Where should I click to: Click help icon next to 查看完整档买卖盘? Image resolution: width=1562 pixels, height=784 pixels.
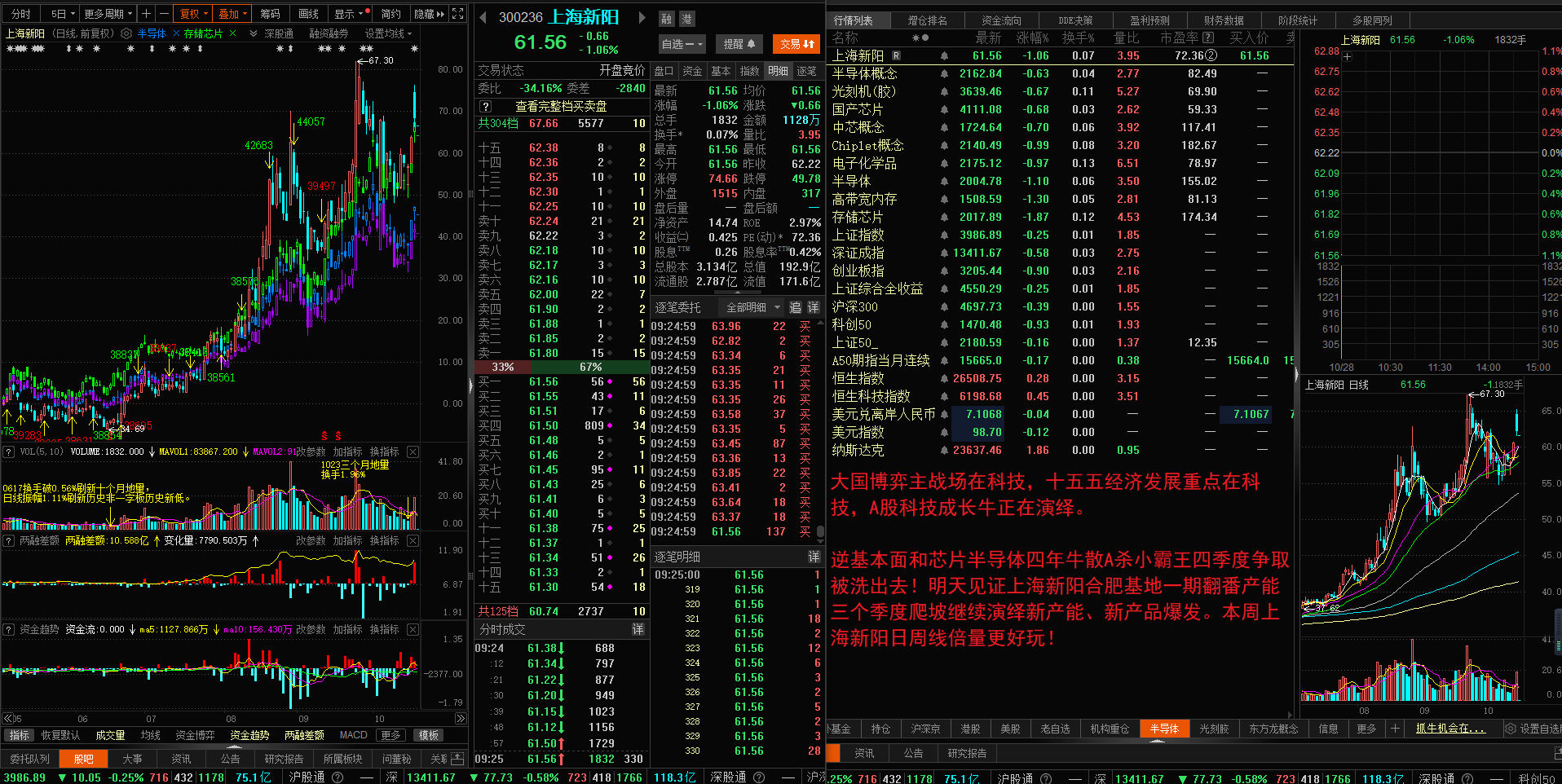tap(486, 106)
